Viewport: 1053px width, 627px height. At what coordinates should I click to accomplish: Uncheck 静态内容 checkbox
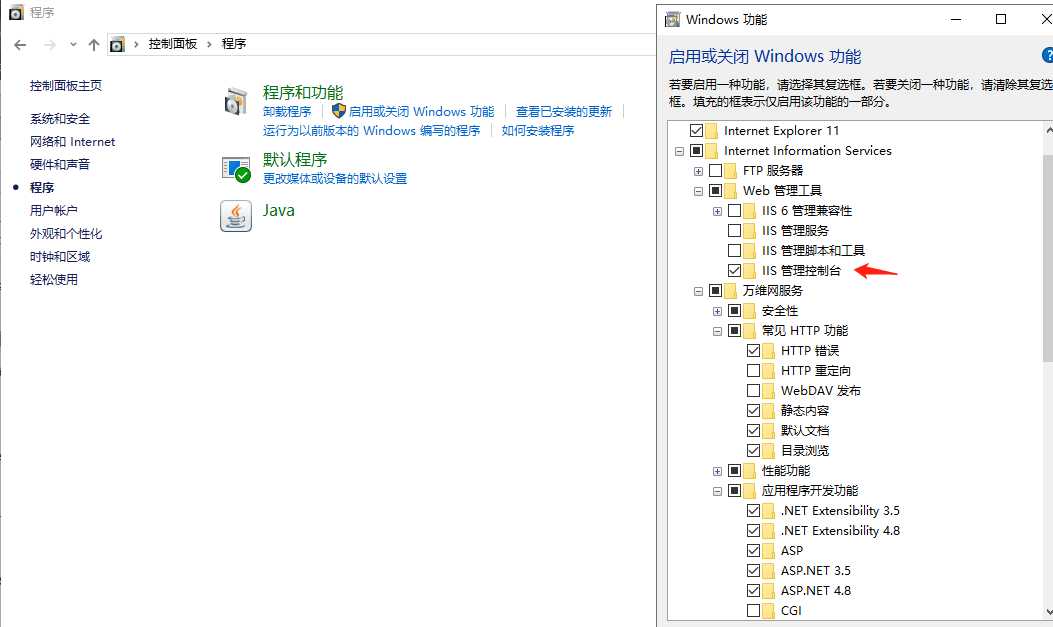click(753, 410)
